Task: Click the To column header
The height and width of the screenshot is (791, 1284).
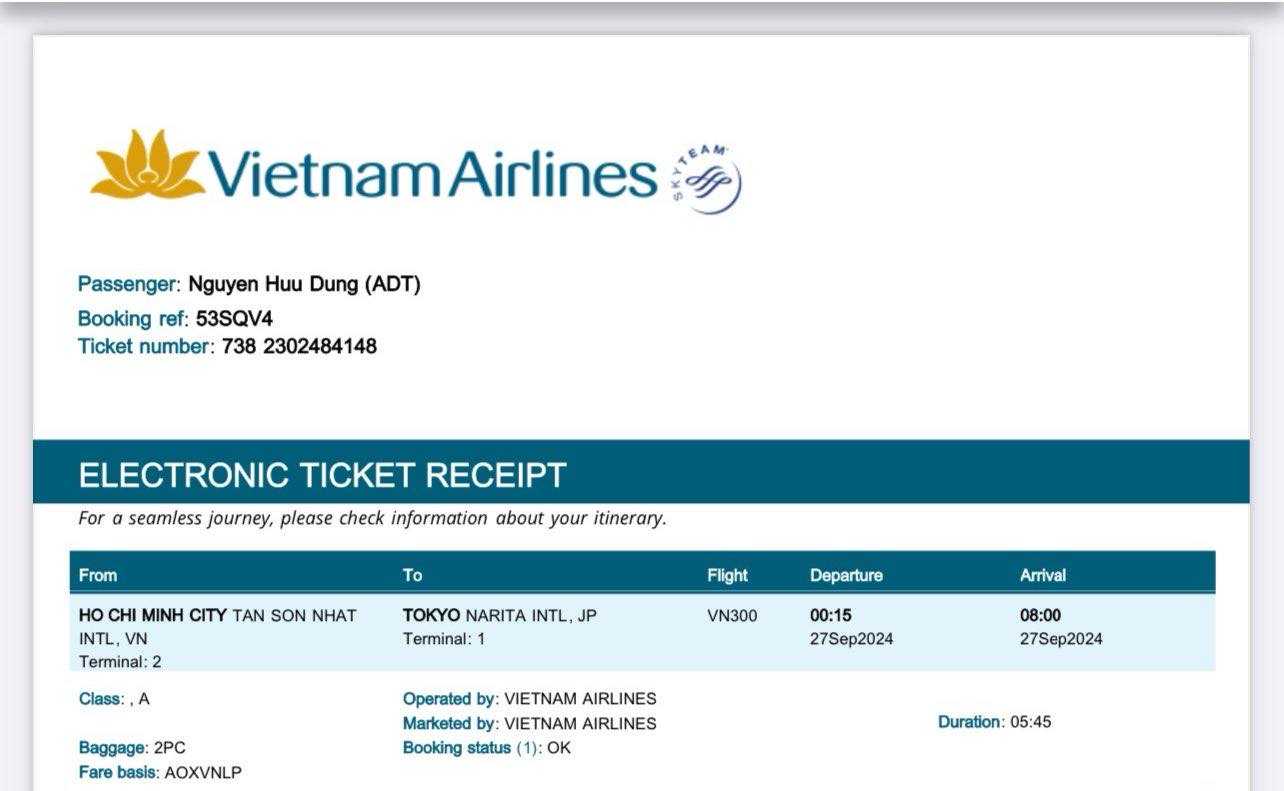Action: [412, 575]
